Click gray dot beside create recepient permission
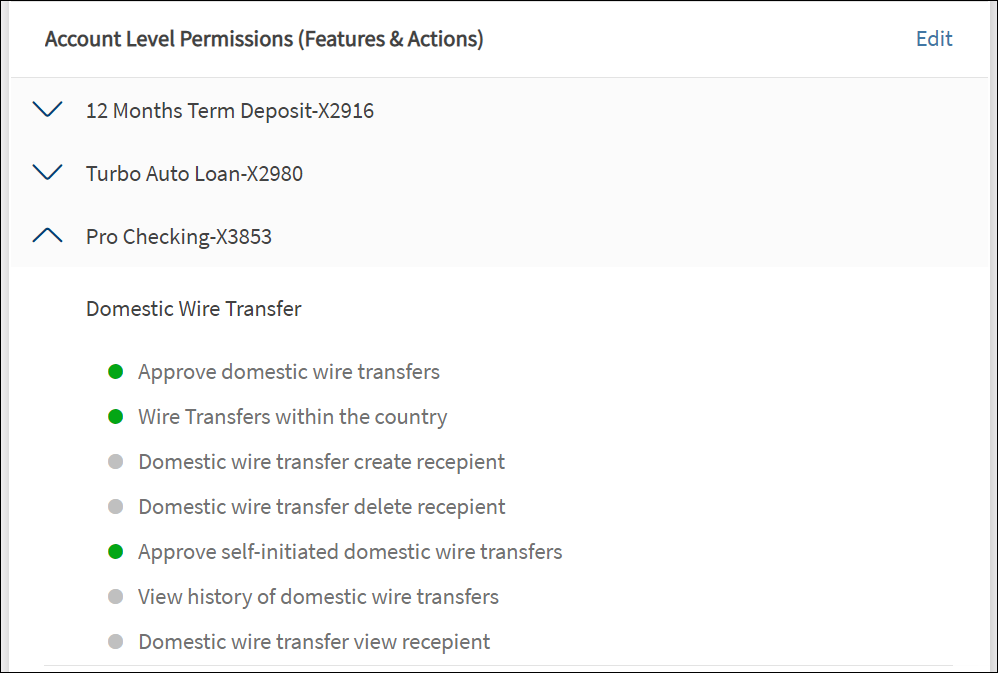The image size is (998, 673). [115, 462]
